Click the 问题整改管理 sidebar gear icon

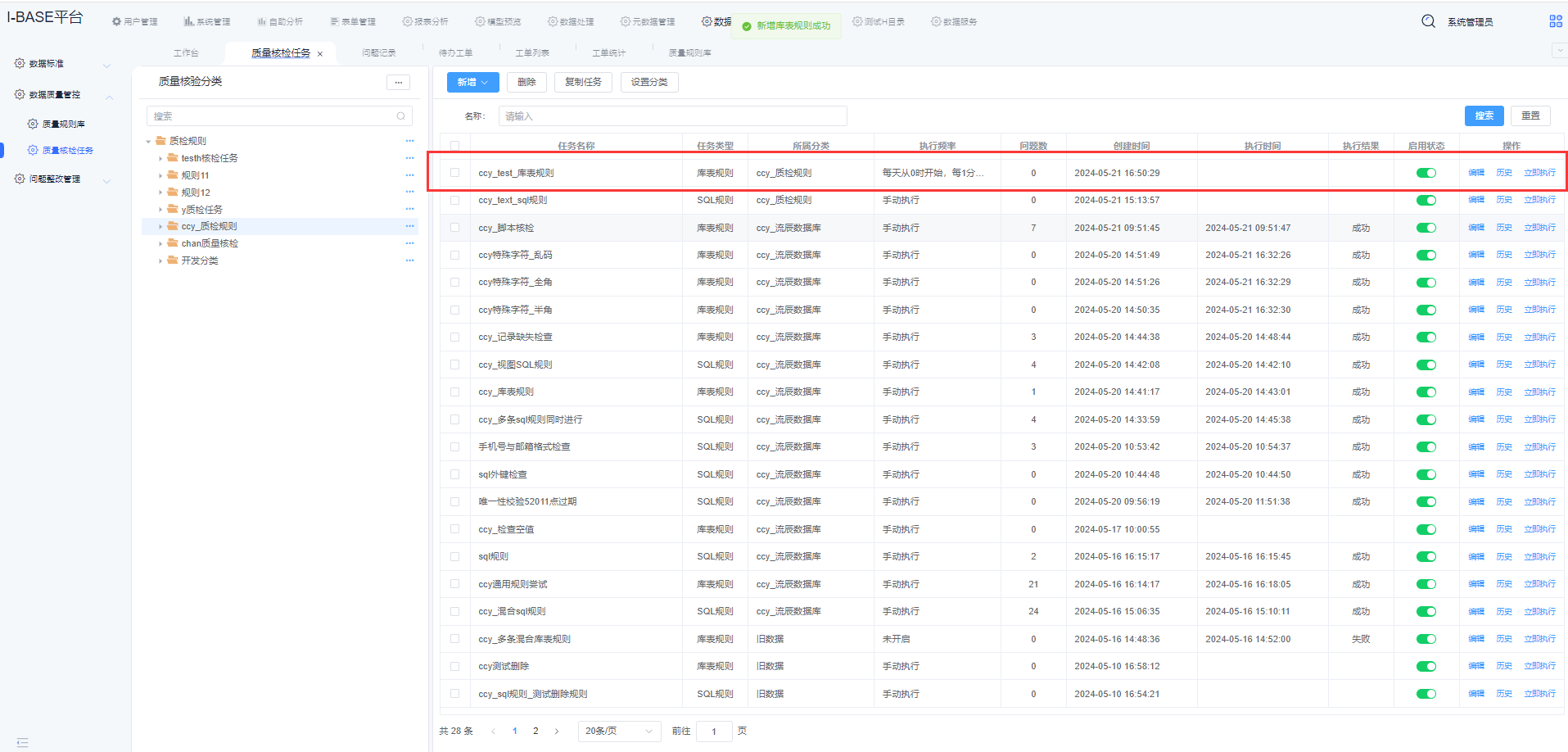20,179
